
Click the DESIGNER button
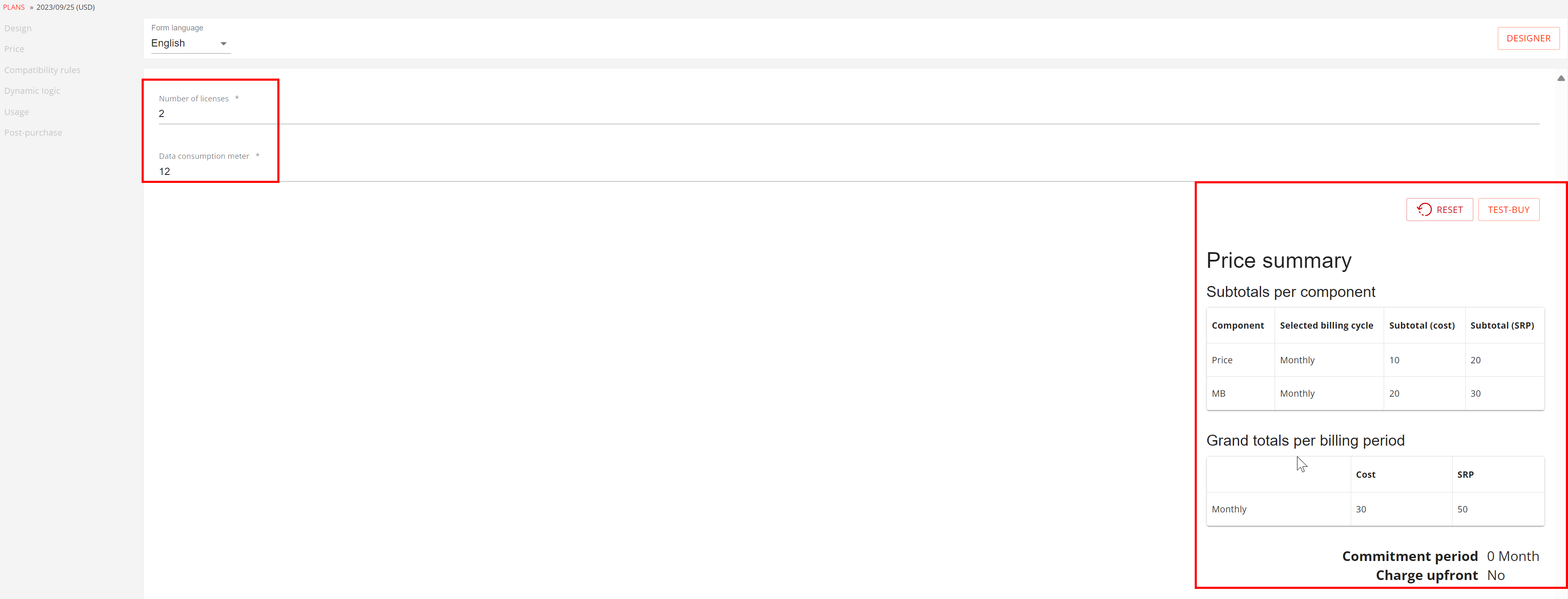pyautogui.click(x=1528, y=38)
